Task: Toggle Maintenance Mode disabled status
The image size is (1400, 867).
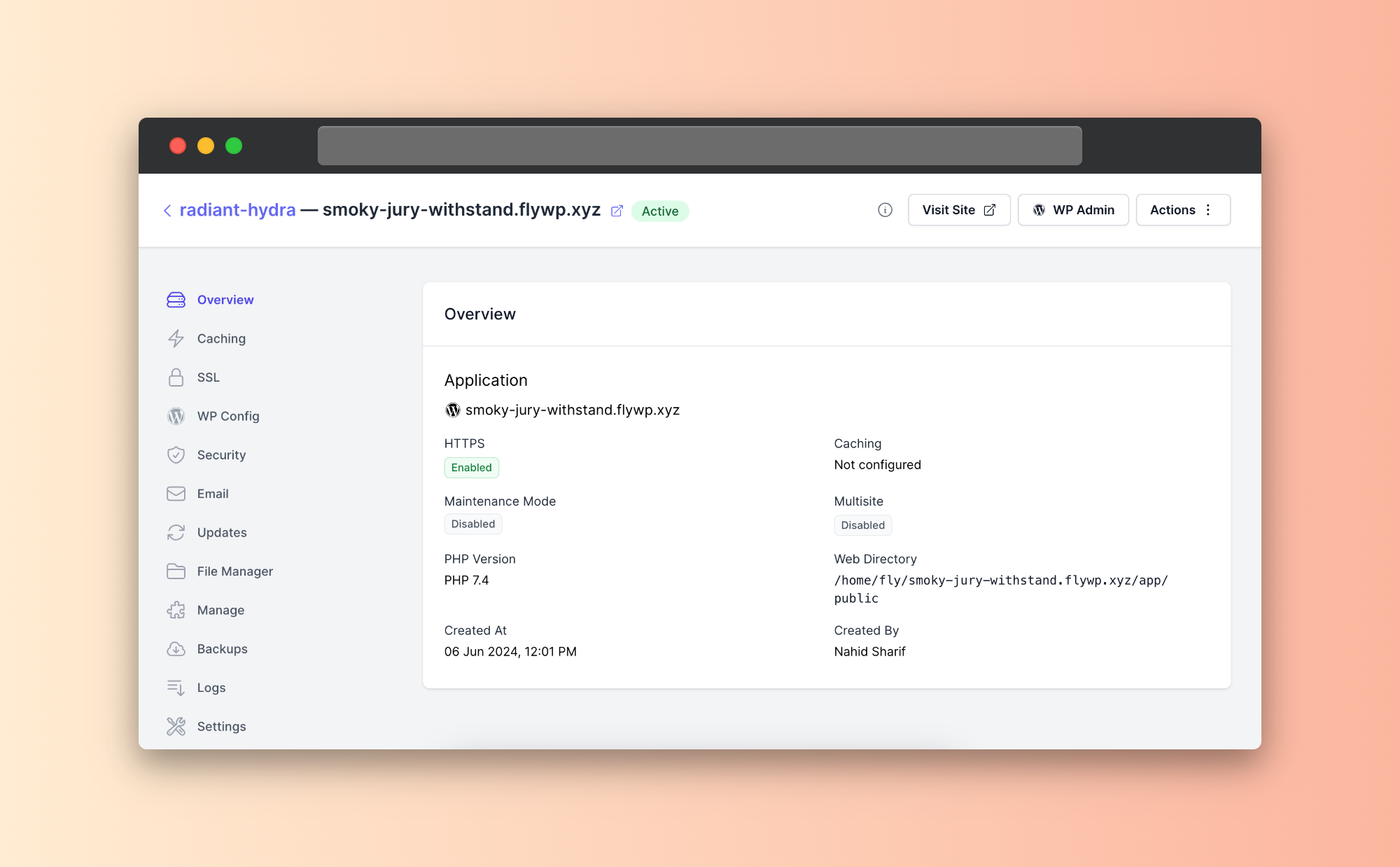Action: 472,524
